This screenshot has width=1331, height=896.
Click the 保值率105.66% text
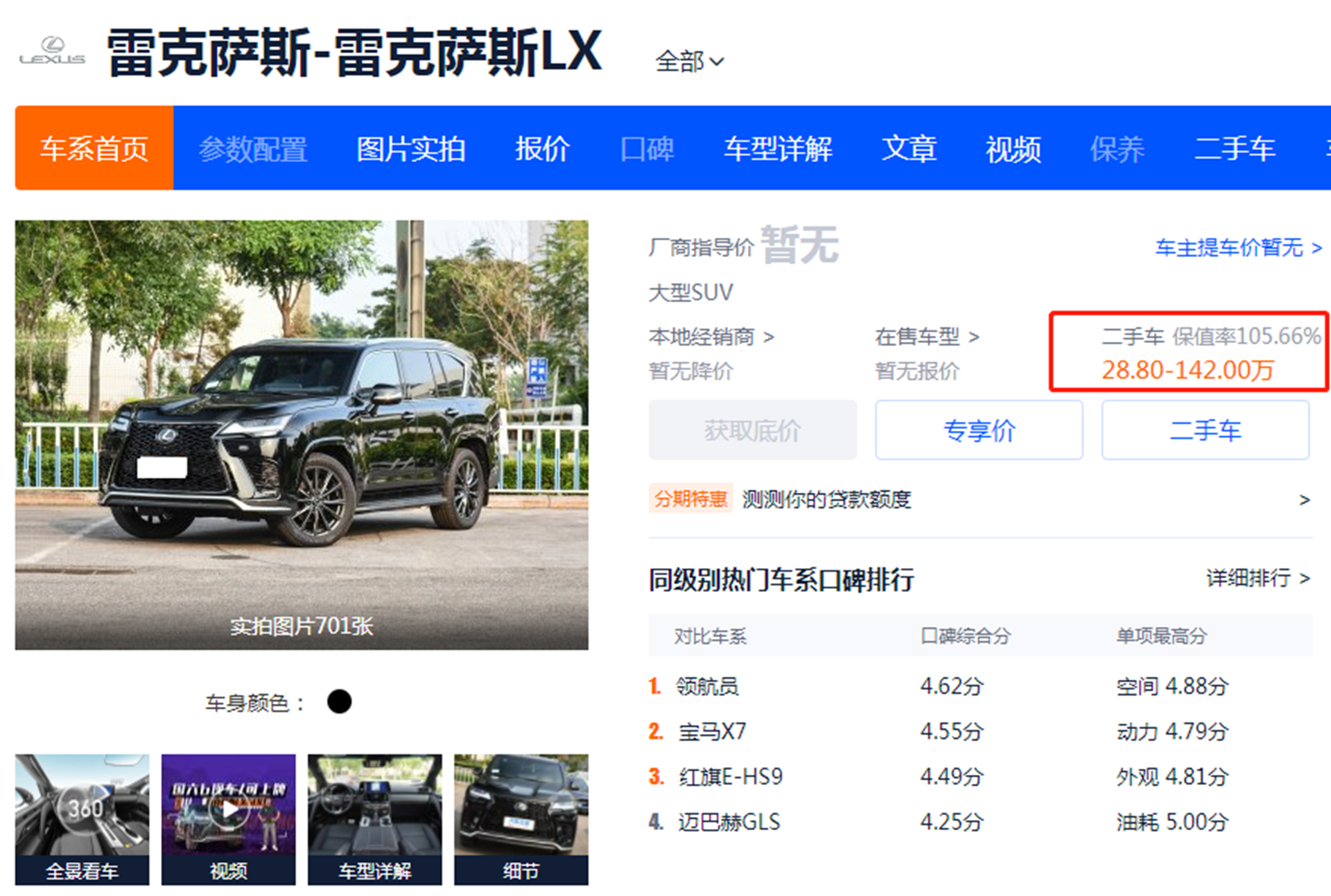1246,336
